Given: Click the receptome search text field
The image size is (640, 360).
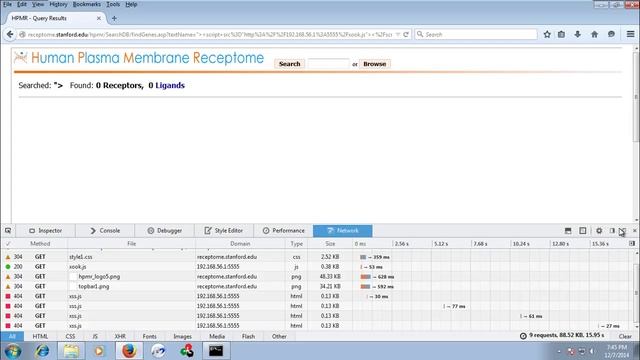Looking at the screenshot, I should 329,64.
